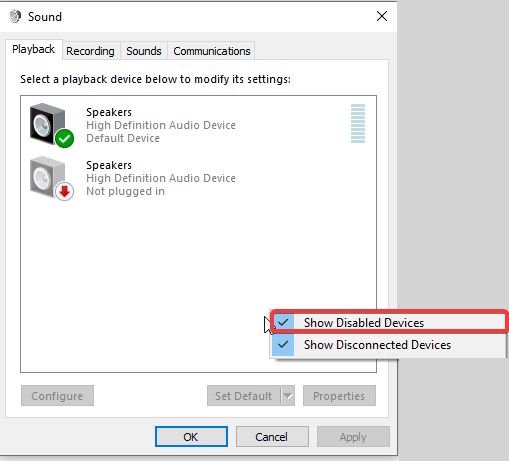Screen dimensions: 509x461
Task: Open the Sounds tab
Action: tap(144, 51)
